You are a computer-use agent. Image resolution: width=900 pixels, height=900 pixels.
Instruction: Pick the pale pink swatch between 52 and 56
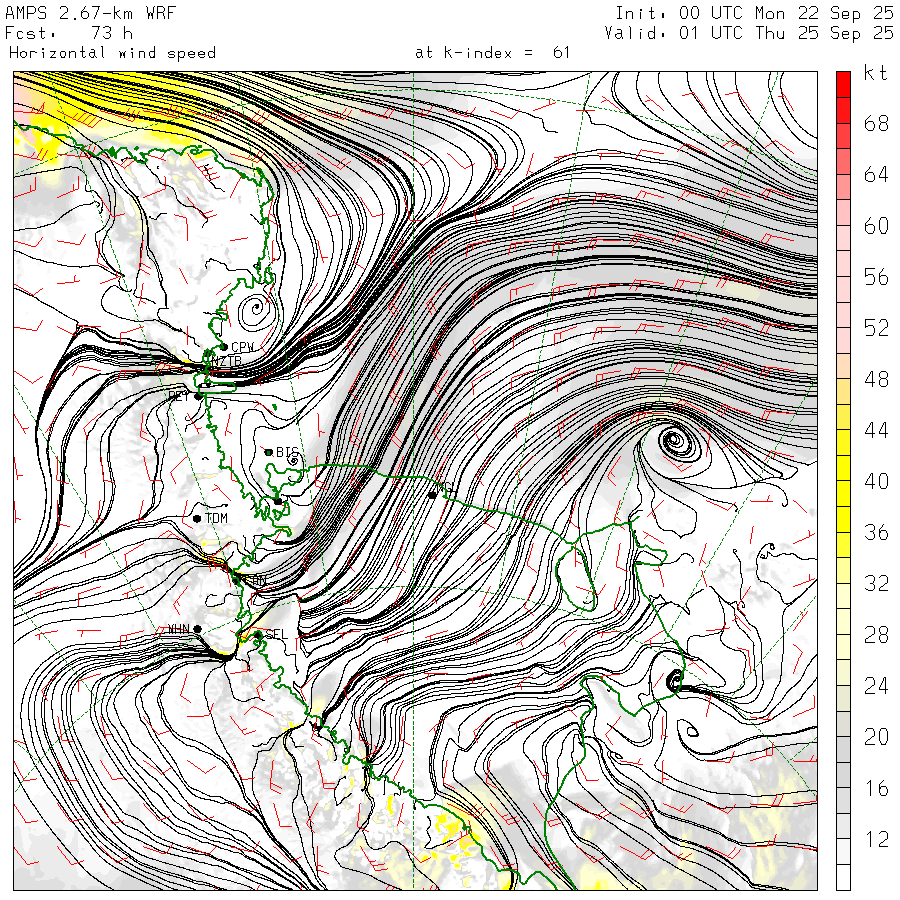click(x=843, y=289)
